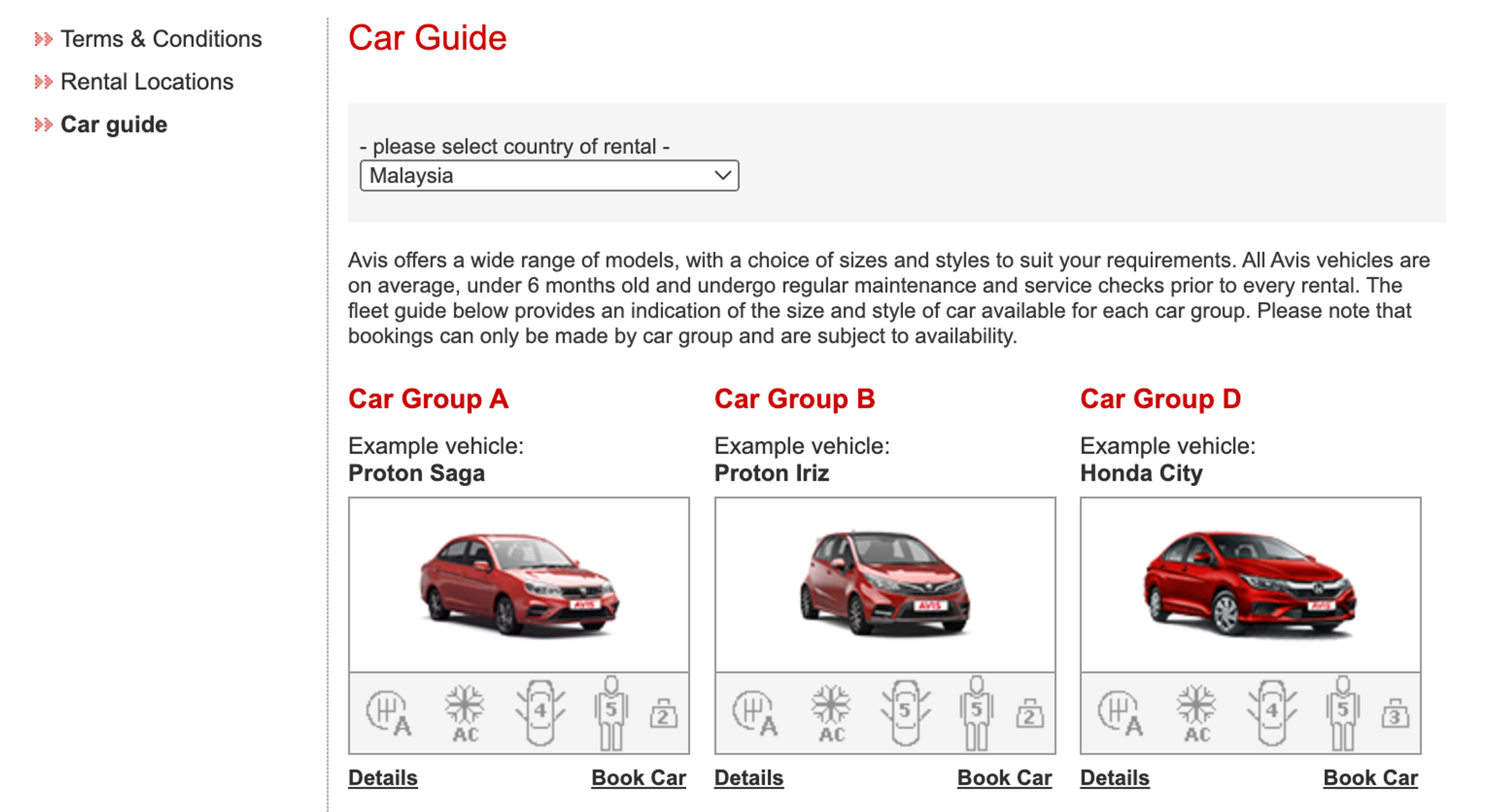Click red arrows beside Terms & Conditions
The image size is (1512, 812).
[x=43, y=39]
